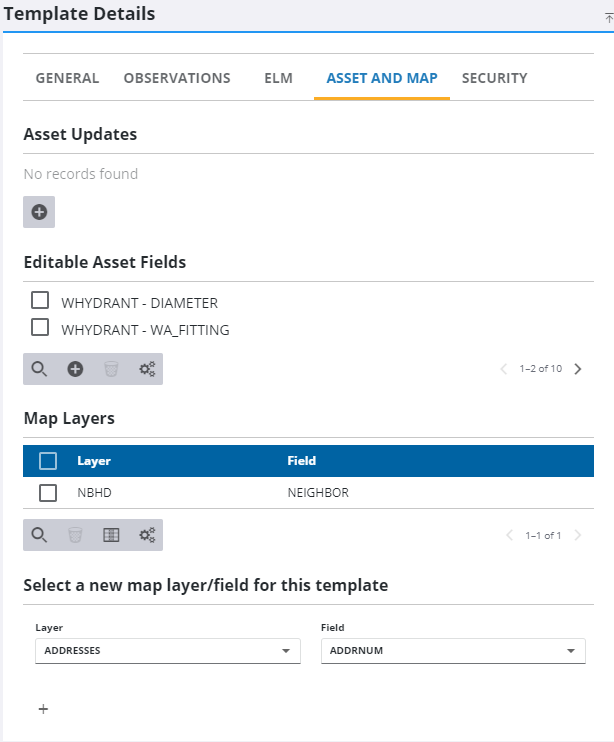Image resolution: width=614 pixels, height=742 pixels.
Task: Open the Security tab
Action: coord(494,78)
